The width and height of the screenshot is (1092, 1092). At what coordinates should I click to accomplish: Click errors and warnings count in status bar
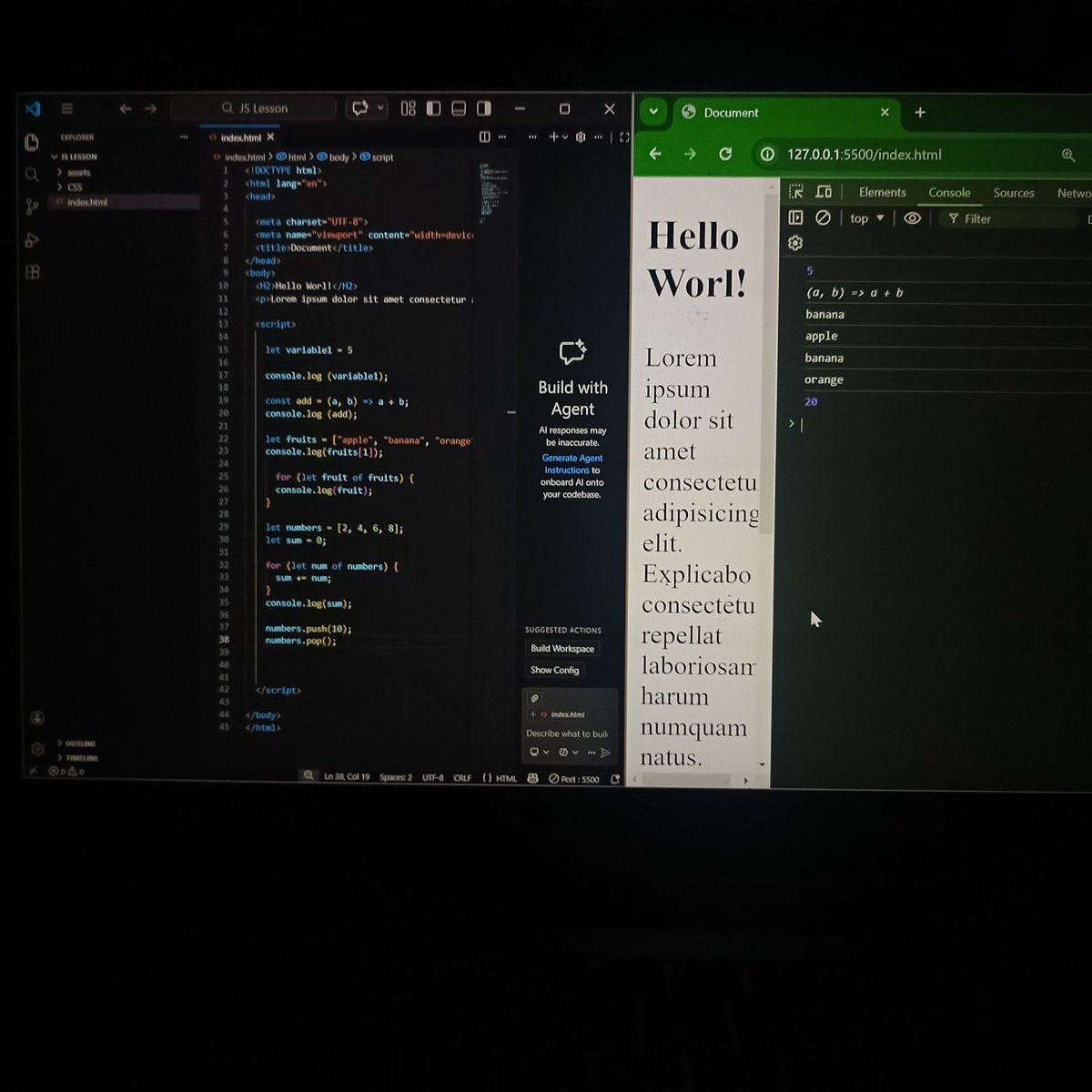(66, 771)
